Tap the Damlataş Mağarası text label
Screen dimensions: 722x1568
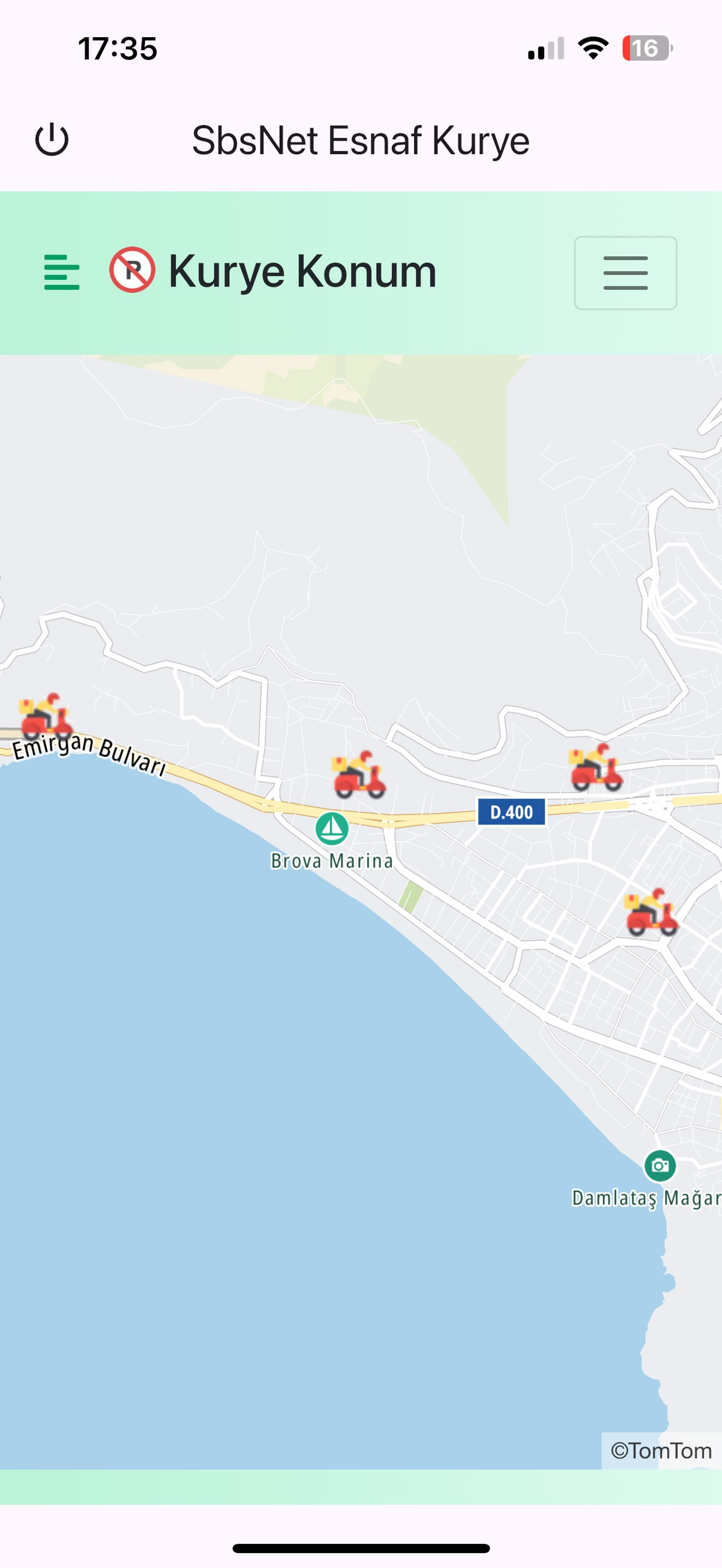(x=647, y=1198)
